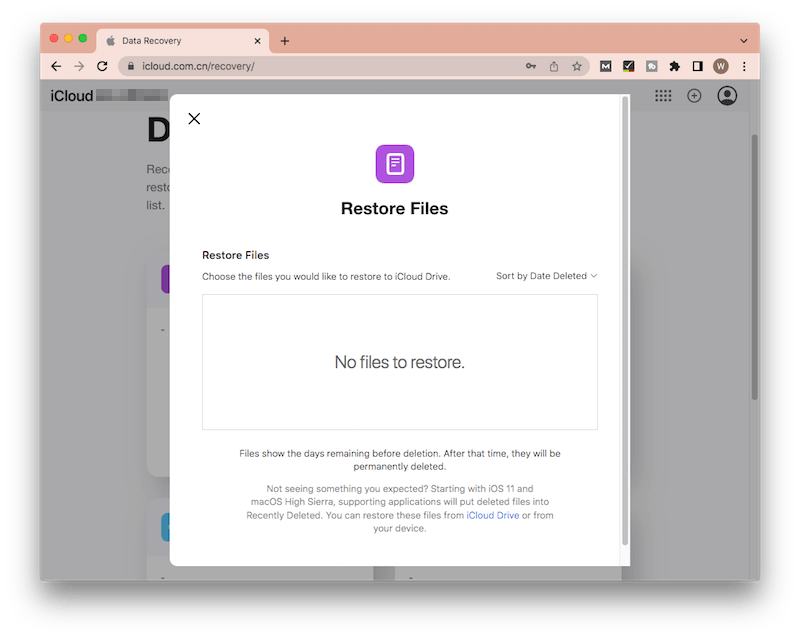Close the Data Recovery tab

point(258,41)
